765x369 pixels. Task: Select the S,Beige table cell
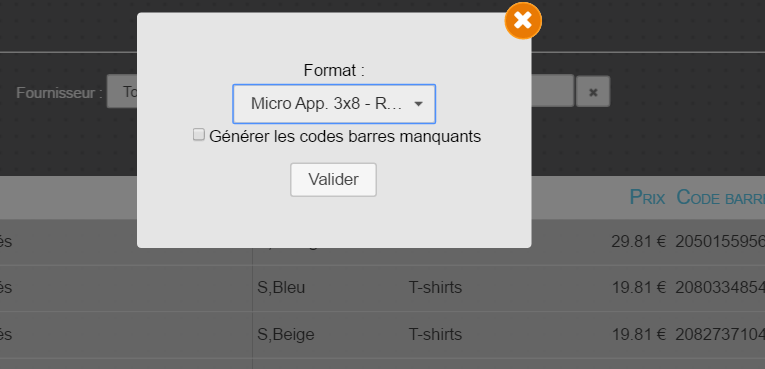(285, 334)
